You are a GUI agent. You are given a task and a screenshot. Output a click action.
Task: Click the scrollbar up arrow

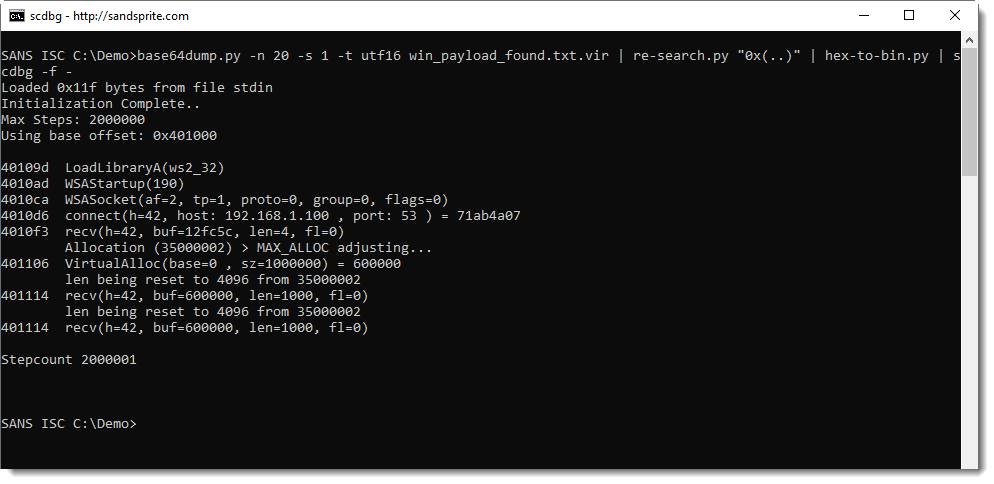click(x=969, y=39)
